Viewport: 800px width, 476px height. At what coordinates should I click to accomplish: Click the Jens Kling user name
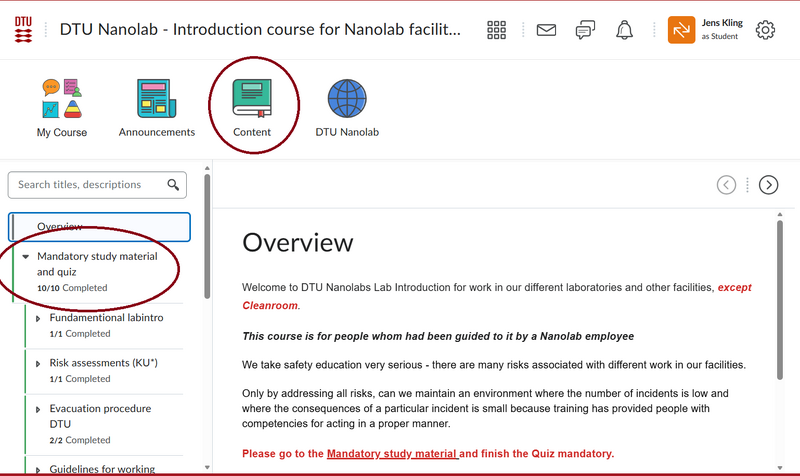click(722, 23)
